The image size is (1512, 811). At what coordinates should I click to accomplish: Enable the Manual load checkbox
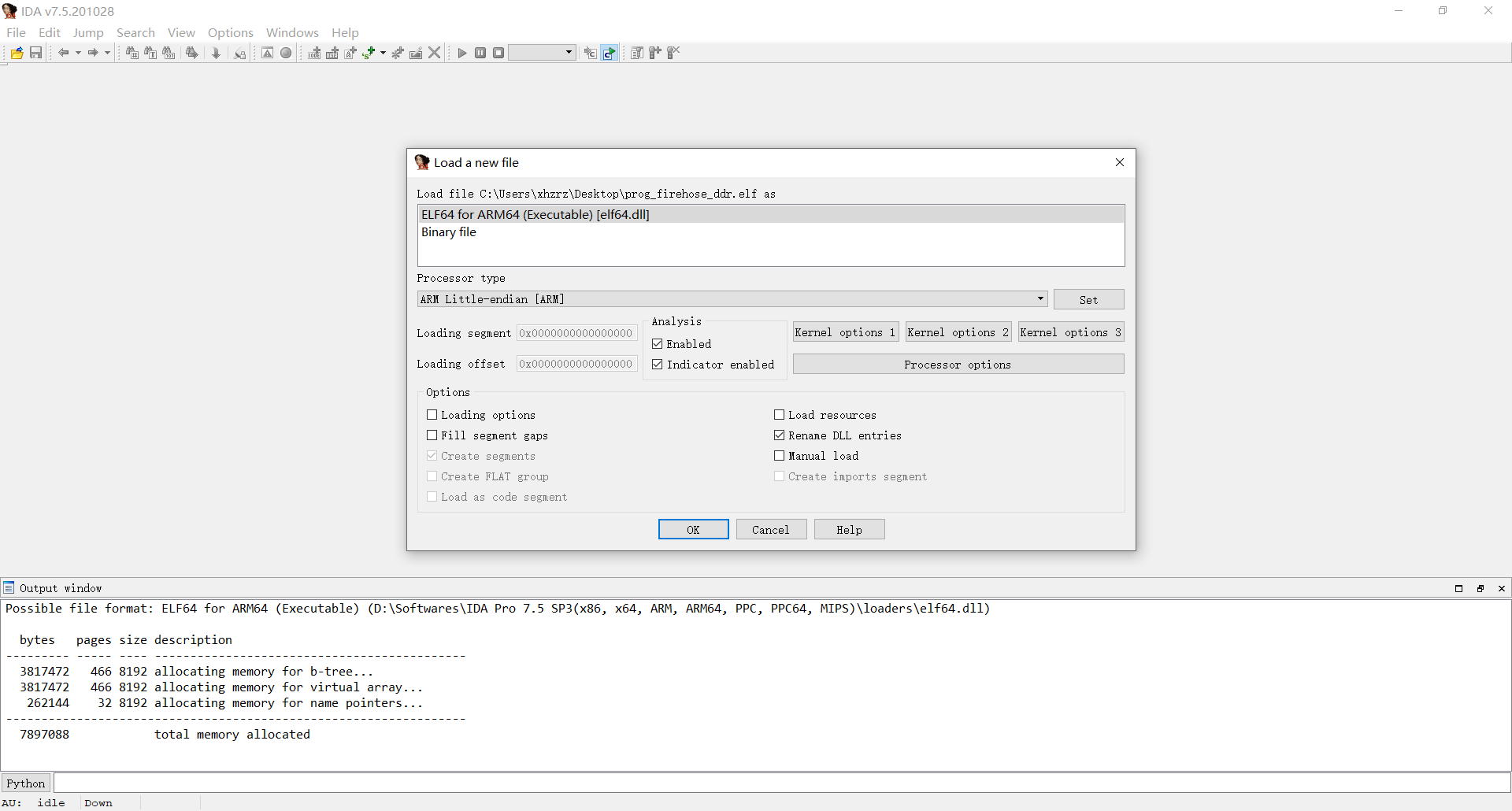[x=780, y=456]
